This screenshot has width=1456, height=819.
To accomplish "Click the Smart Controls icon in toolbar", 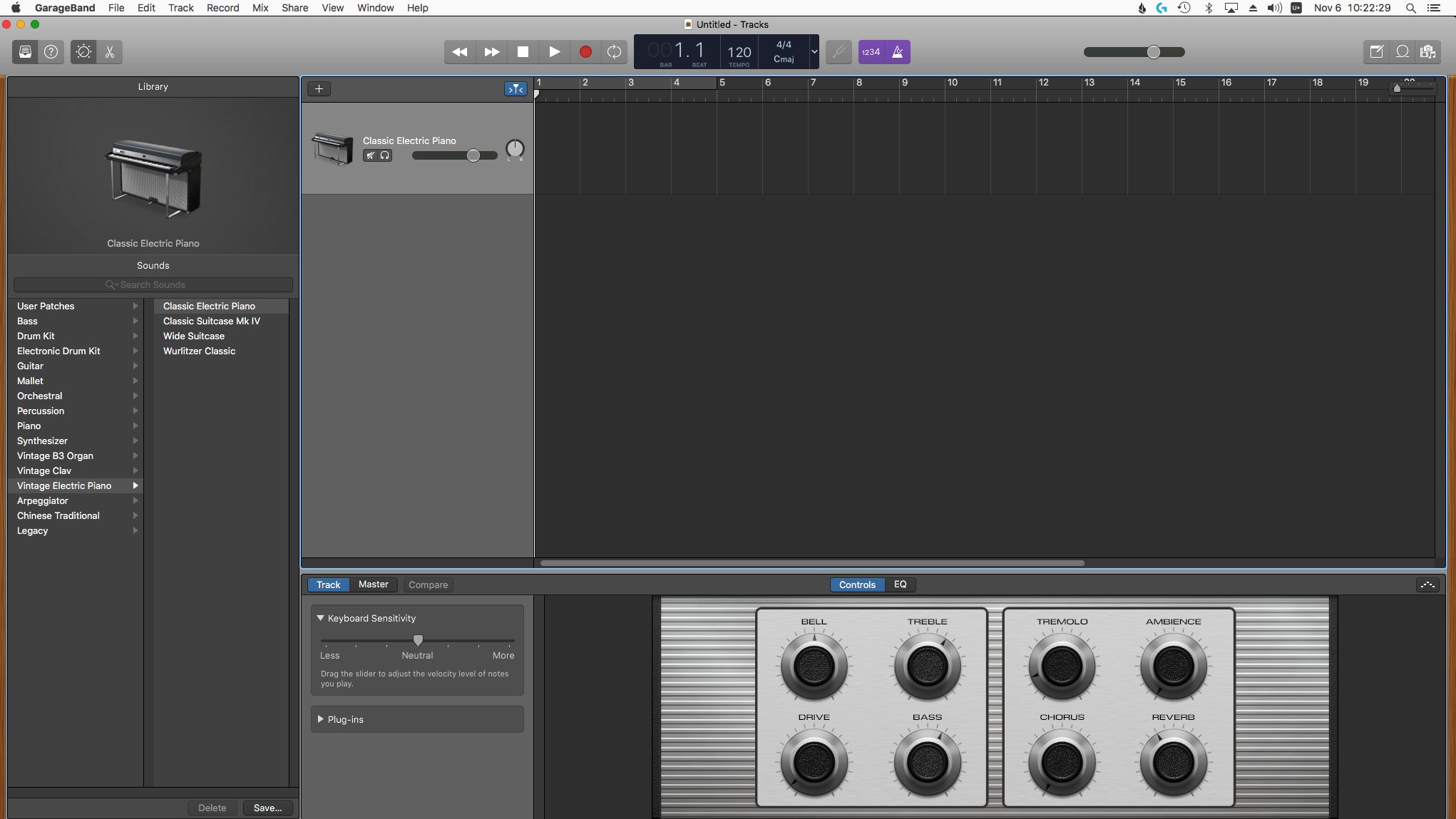I will pyautogui.click(x=83, y=52).
